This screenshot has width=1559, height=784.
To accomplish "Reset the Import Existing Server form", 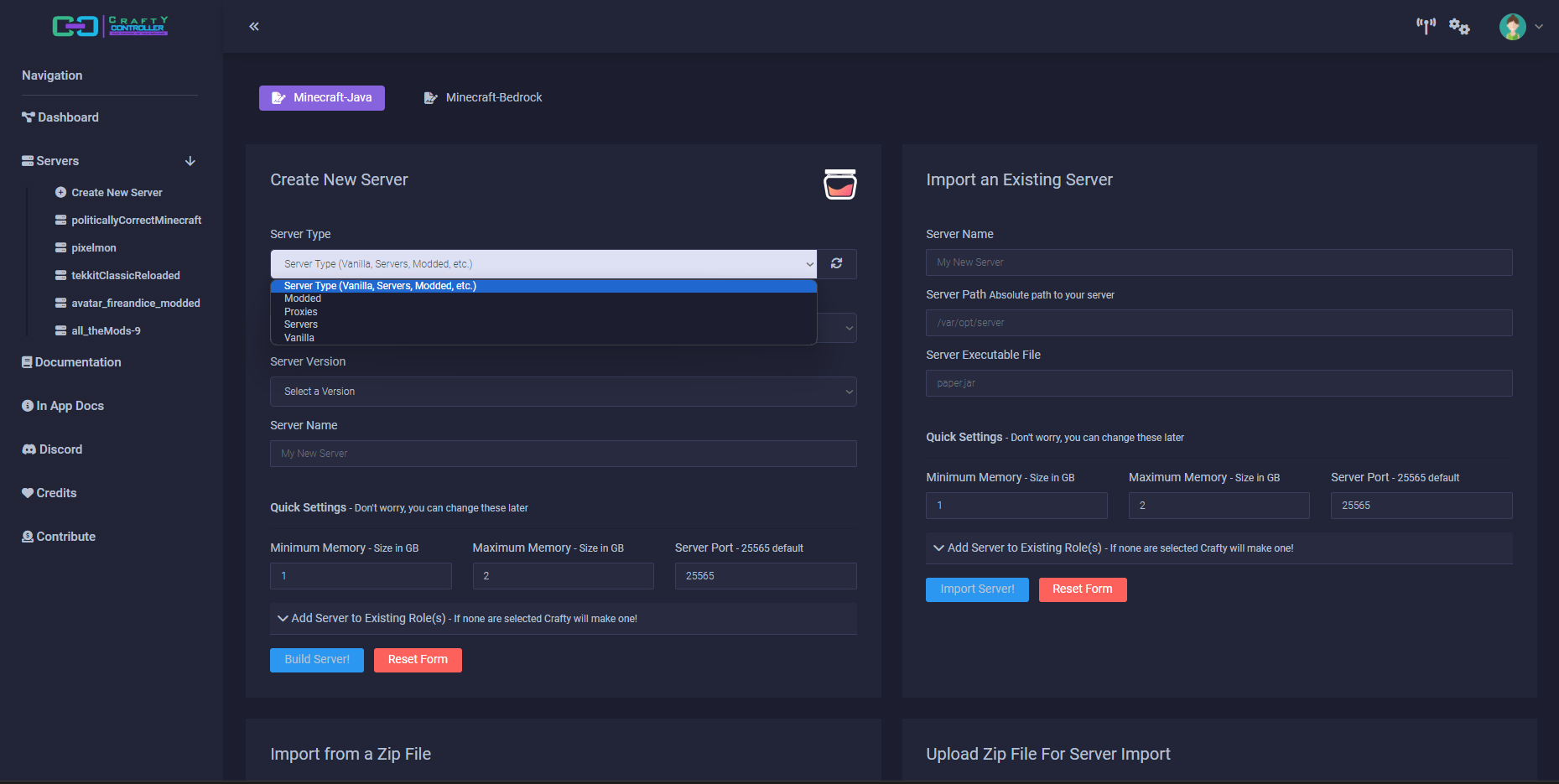I will pos(1083,589).
